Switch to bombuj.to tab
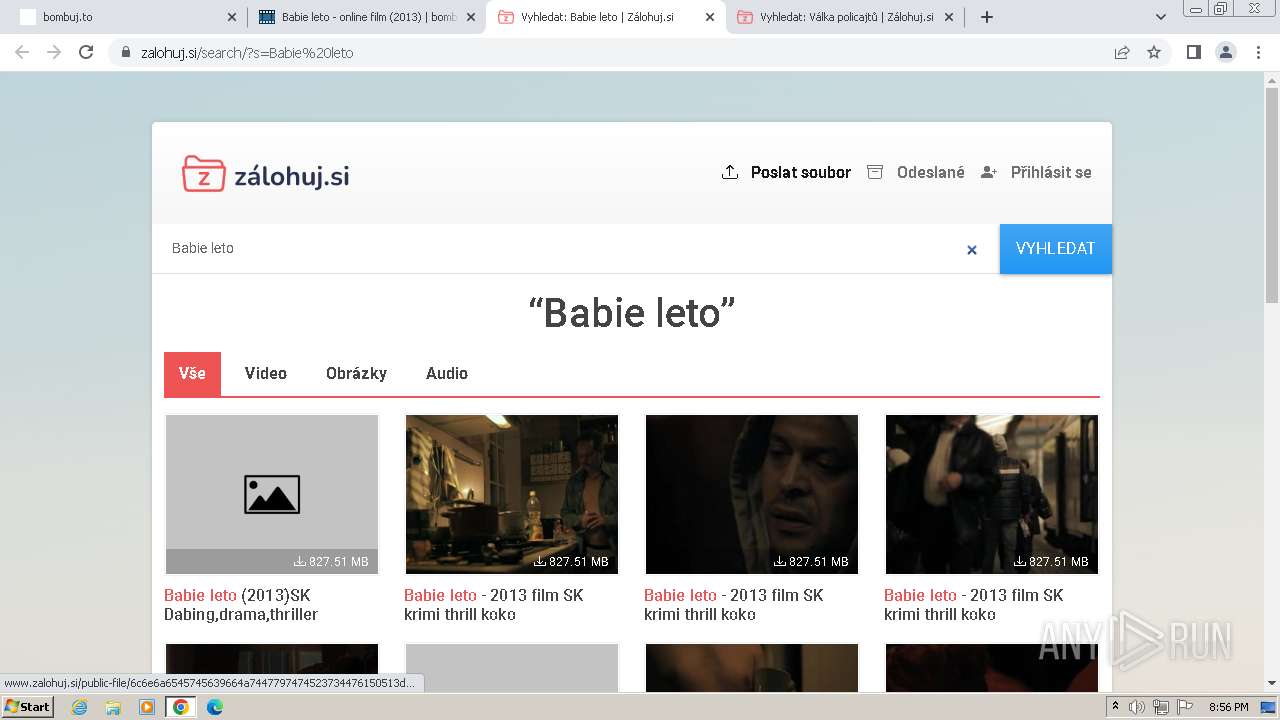Viewport: 1280px width, 720px height. coord(126,17)
